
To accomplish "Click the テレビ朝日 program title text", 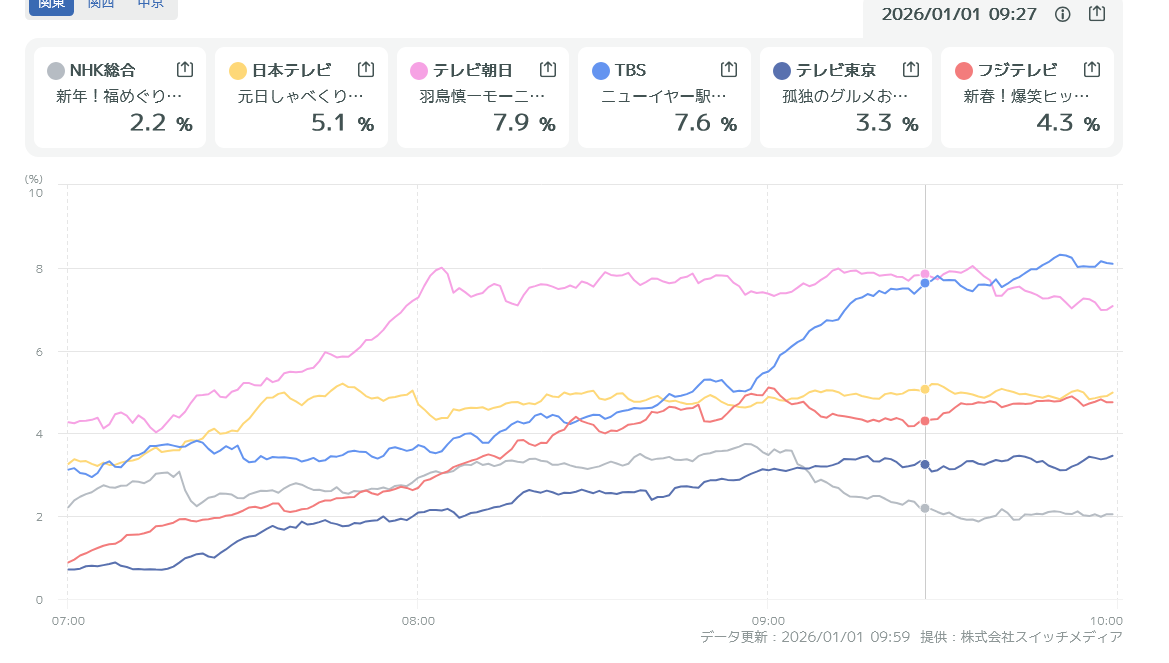I will click(483, 97).
